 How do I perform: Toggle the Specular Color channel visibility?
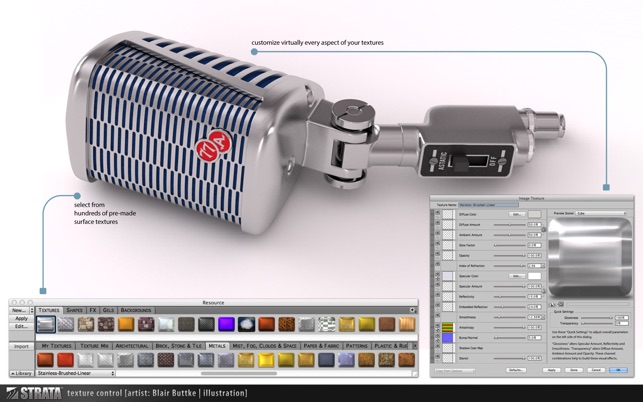pyautogui.click(x=438, y=275)
